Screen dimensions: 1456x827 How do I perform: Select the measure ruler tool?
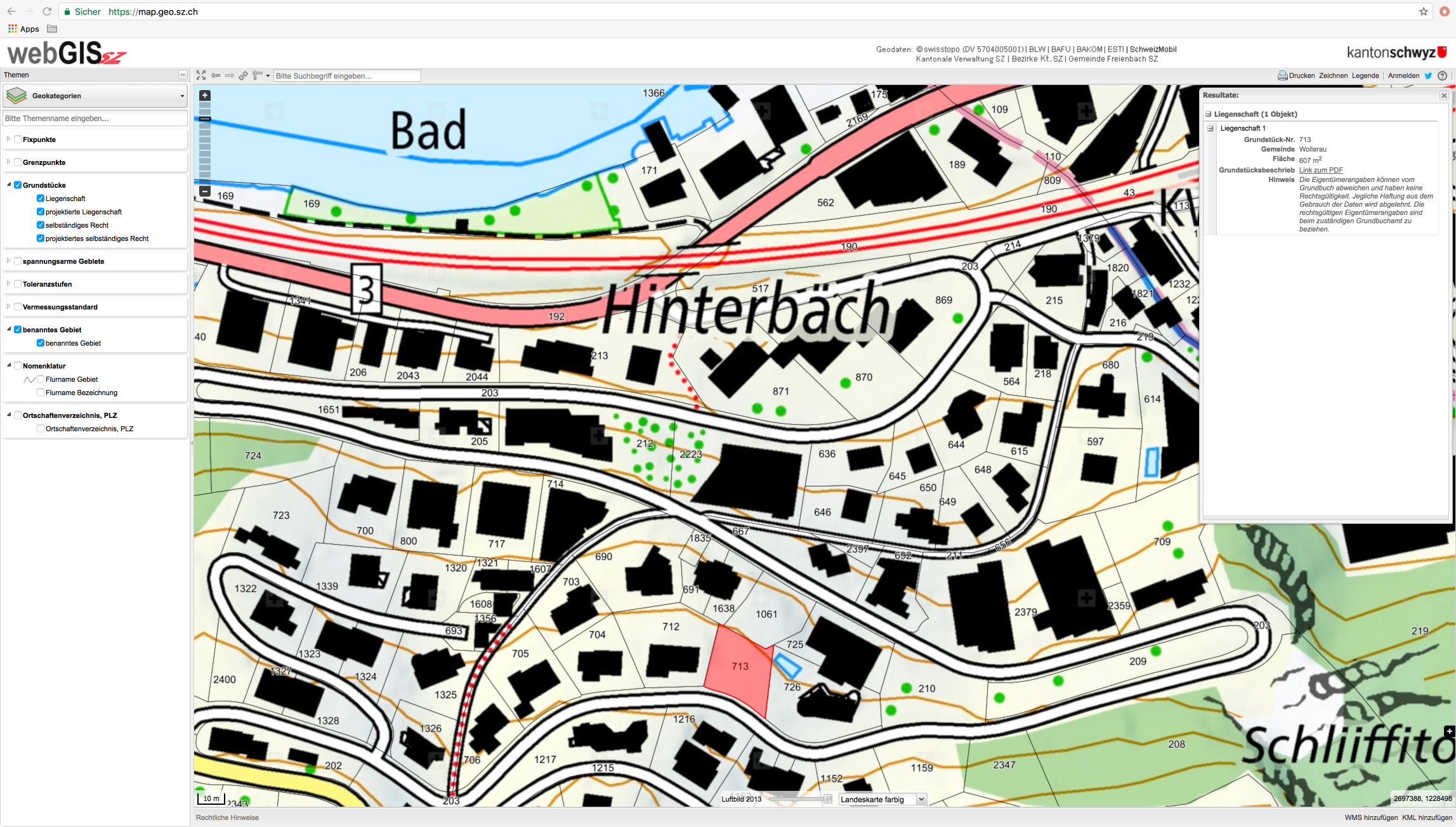coord(257,75)
